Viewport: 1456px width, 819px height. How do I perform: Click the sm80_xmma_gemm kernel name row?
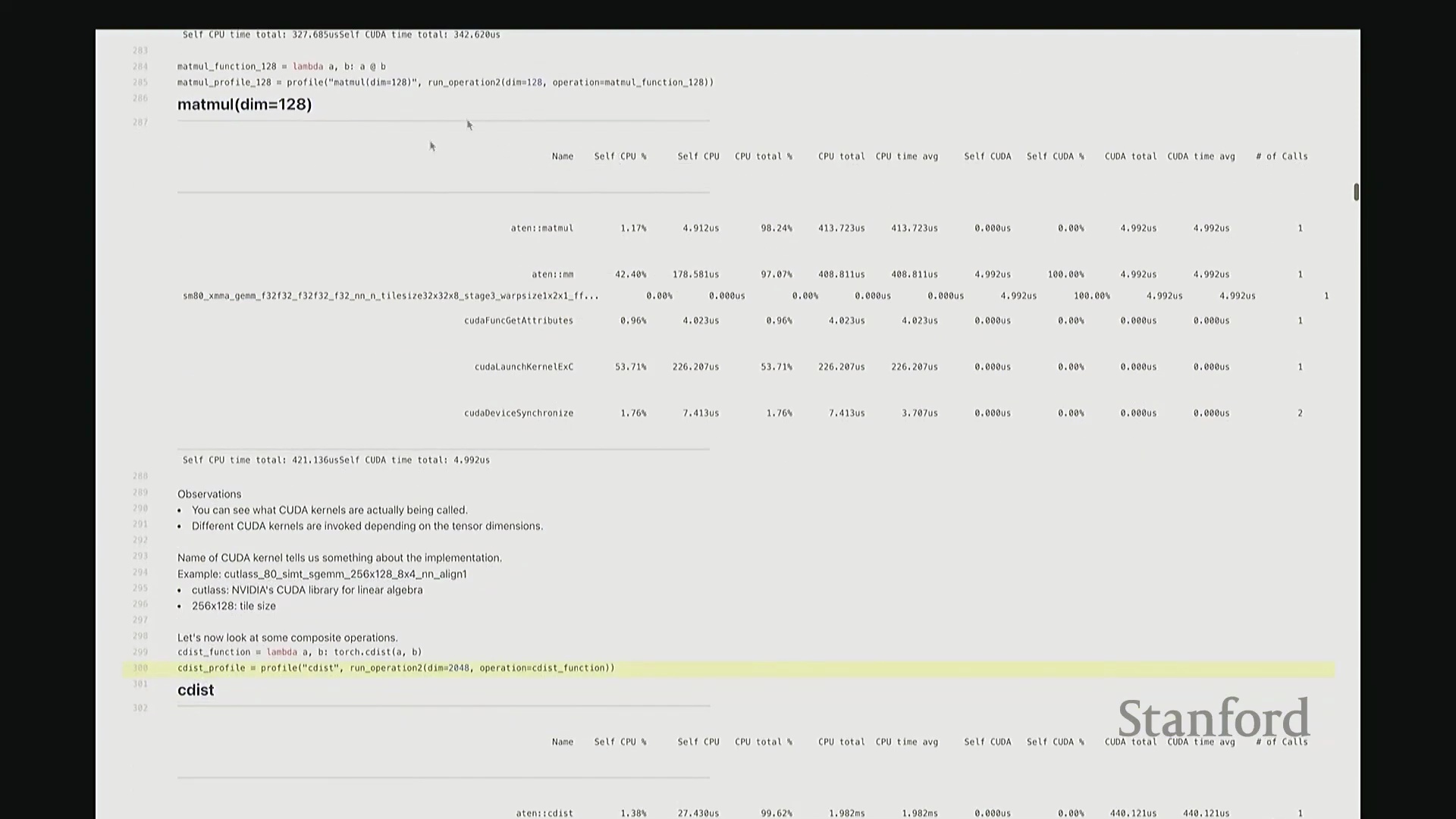391,296
